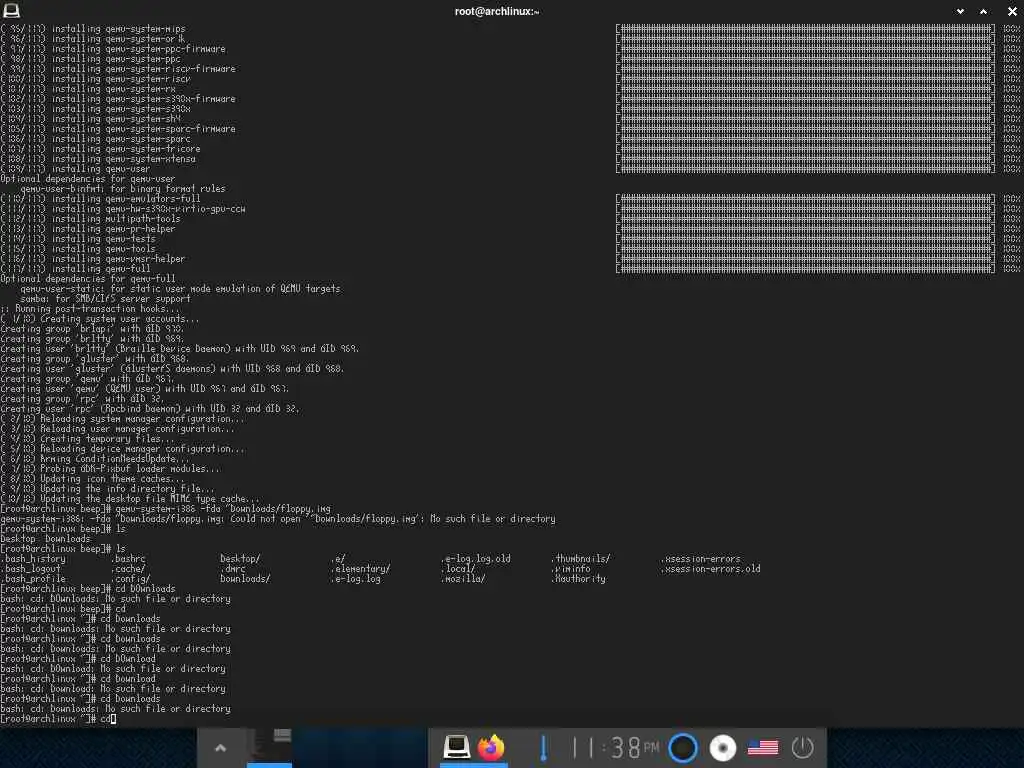The height and width of the screenshot is (768, 1024).
Task: Click '.xsession-errors.old' in ls output
Action: click(x=711, y=569)
